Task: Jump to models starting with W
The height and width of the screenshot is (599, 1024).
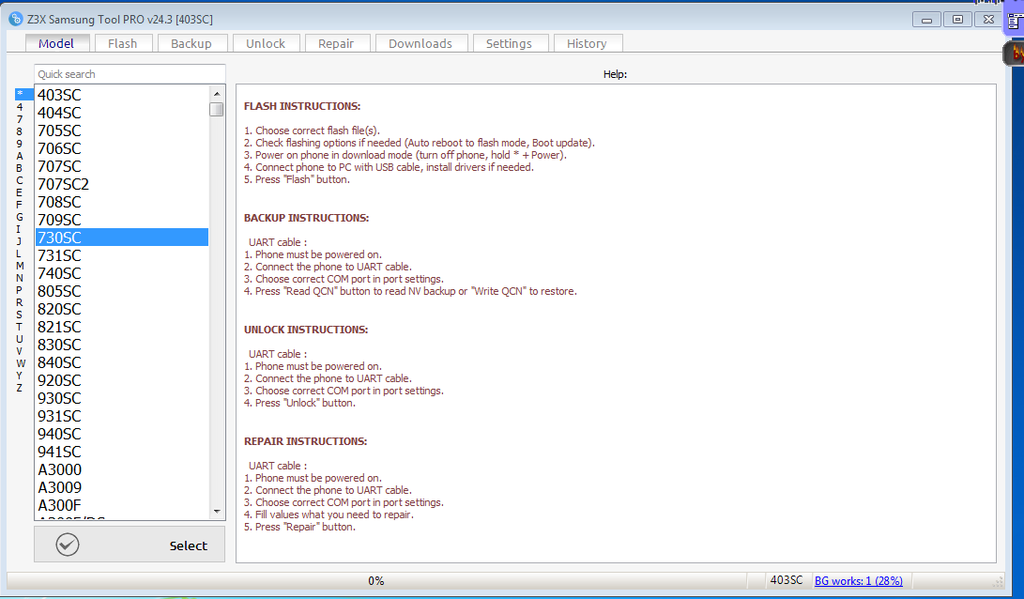Action: [21, 363]
